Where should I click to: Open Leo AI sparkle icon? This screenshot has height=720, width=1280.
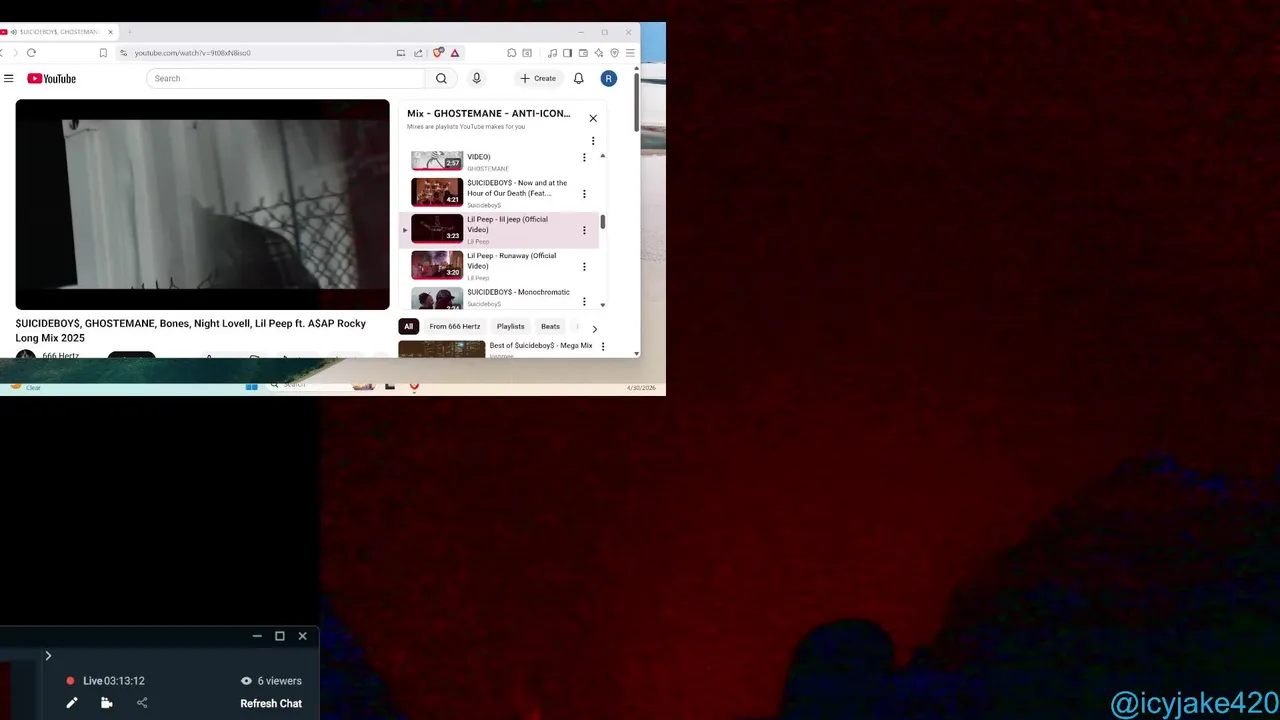tap(599, 52)
